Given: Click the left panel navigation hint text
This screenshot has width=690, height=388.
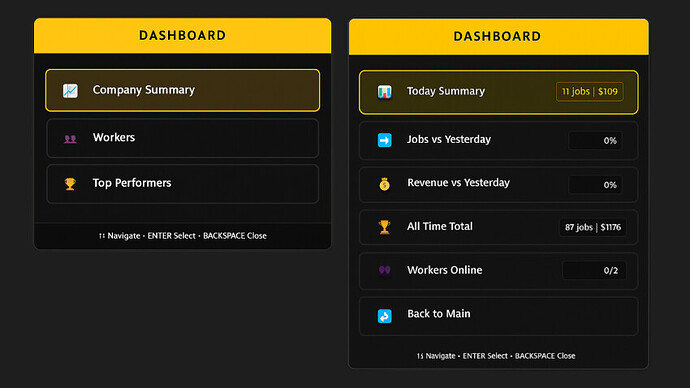Looking at the screenshot, I should coord(183,236).
